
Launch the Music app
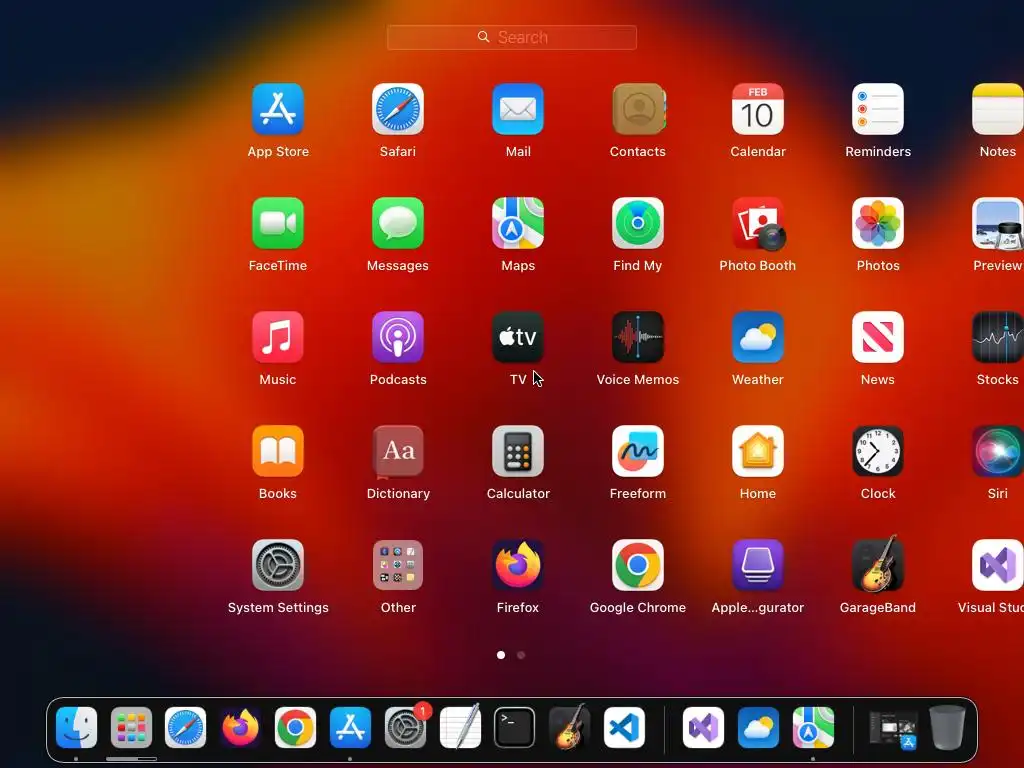click(x=278, y=337)
